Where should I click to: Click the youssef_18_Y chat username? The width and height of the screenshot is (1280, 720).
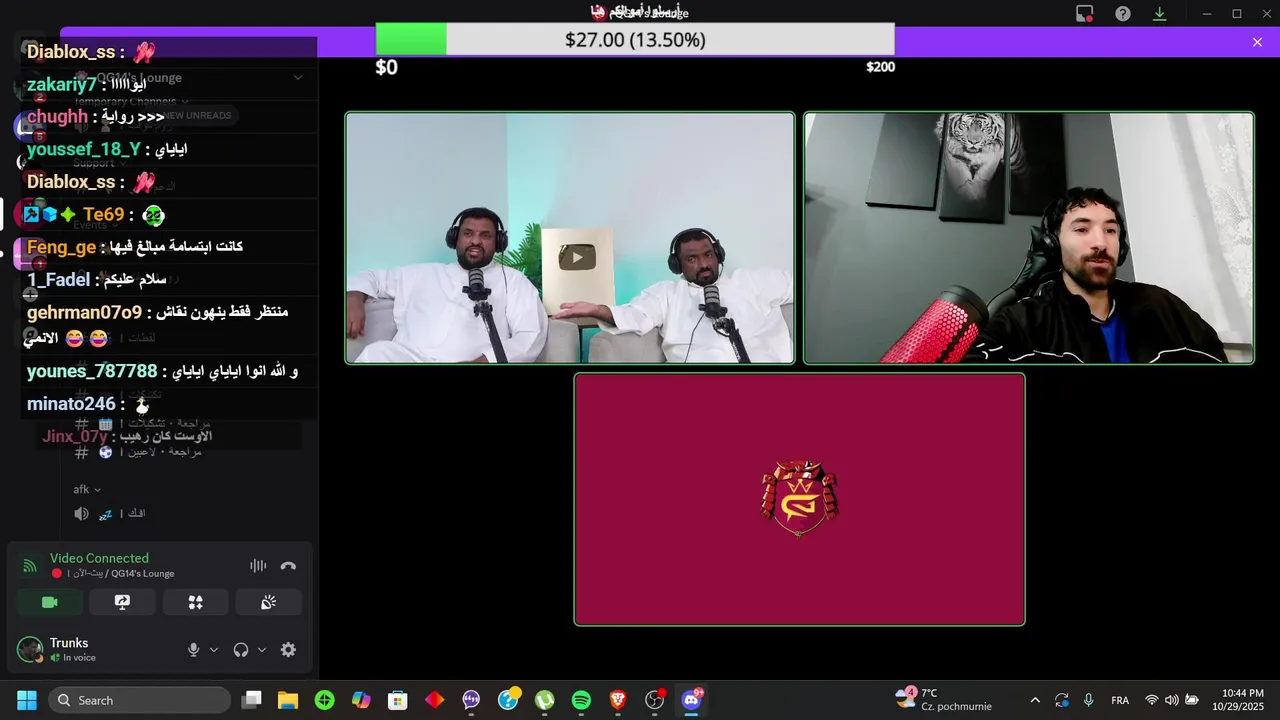(x=84, y=149)
